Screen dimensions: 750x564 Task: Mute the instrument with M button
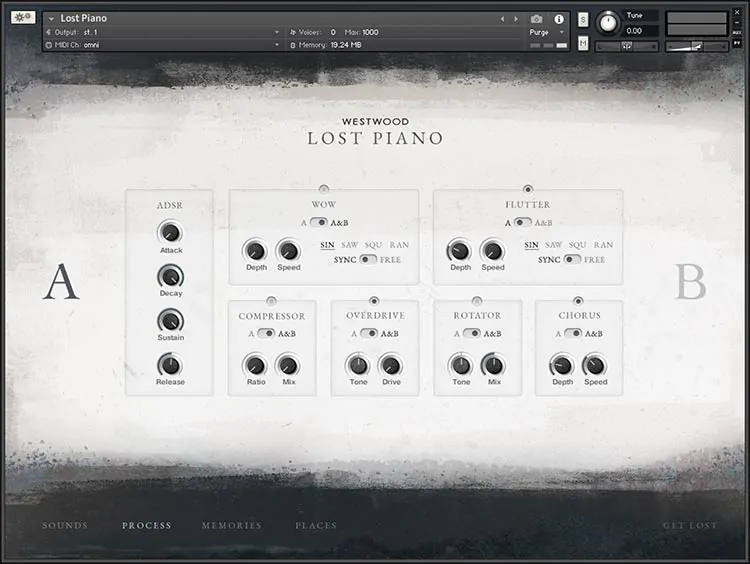[583, 43]
